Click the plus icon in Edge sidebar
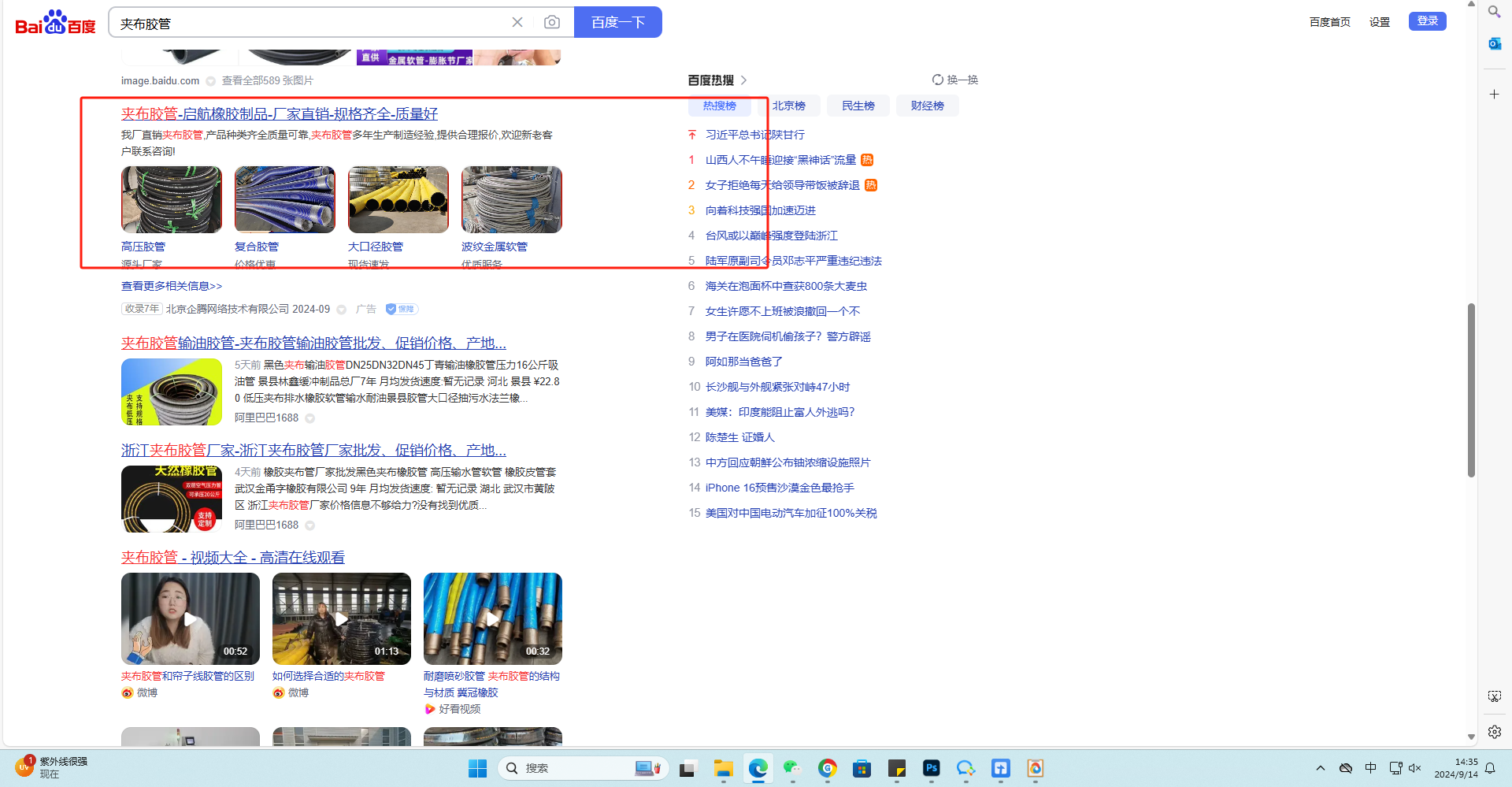1512x787 pixels. tap(1494, 95)
